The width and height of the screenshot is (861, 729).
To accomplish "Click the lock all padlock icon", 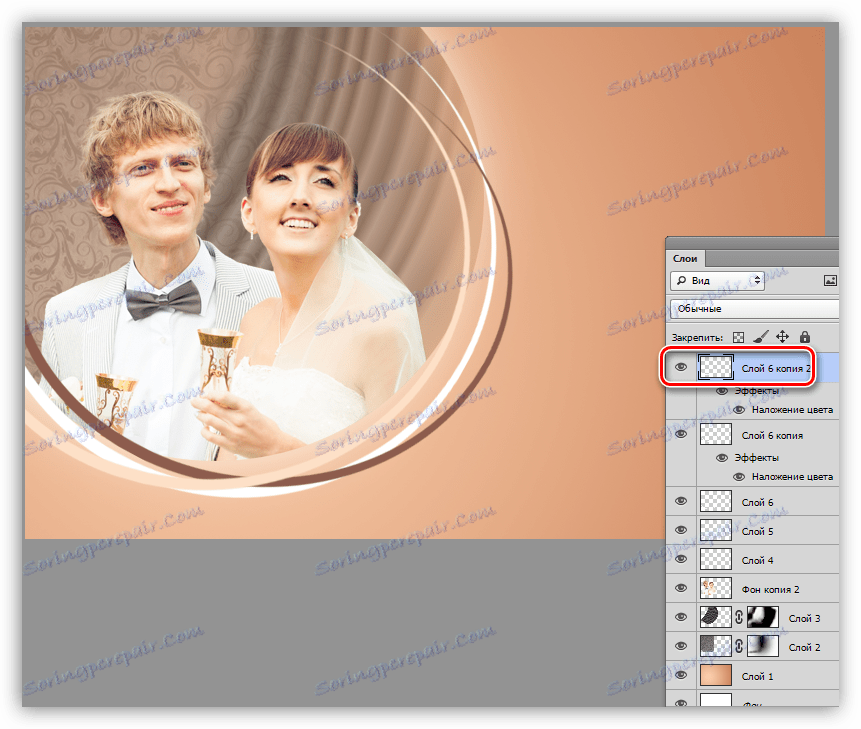I will coord(805,337).
